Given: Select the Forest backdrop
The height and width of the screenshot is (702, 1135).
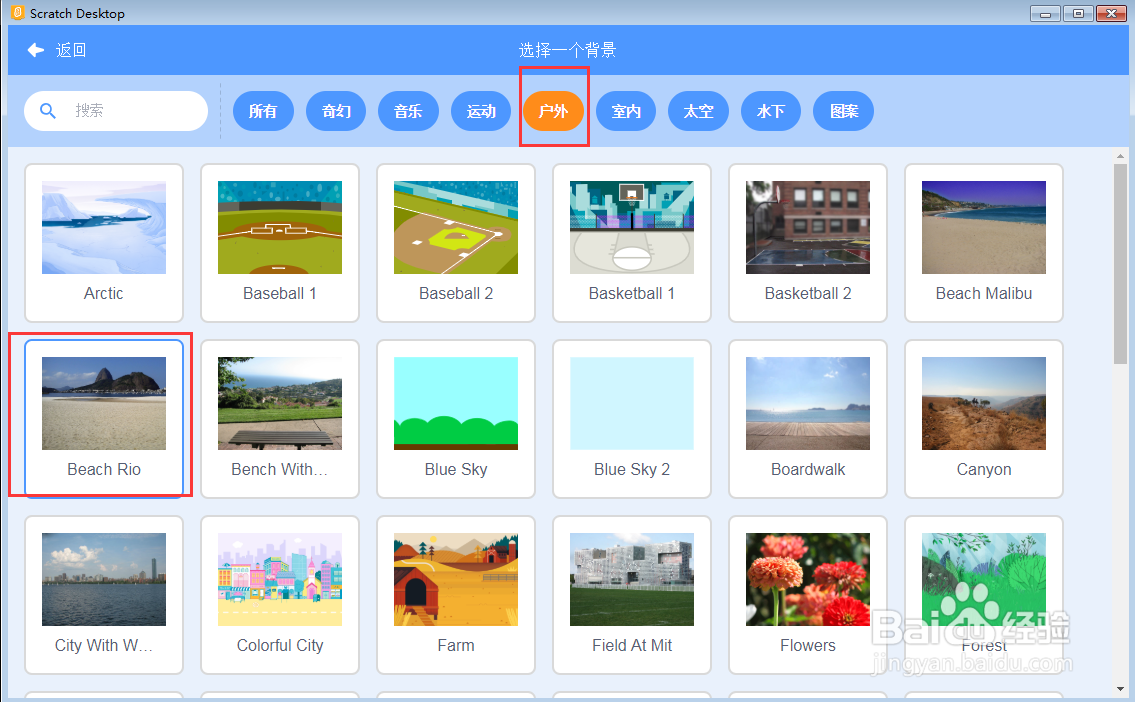Looking at the screenshot, I should click(984, 594).
